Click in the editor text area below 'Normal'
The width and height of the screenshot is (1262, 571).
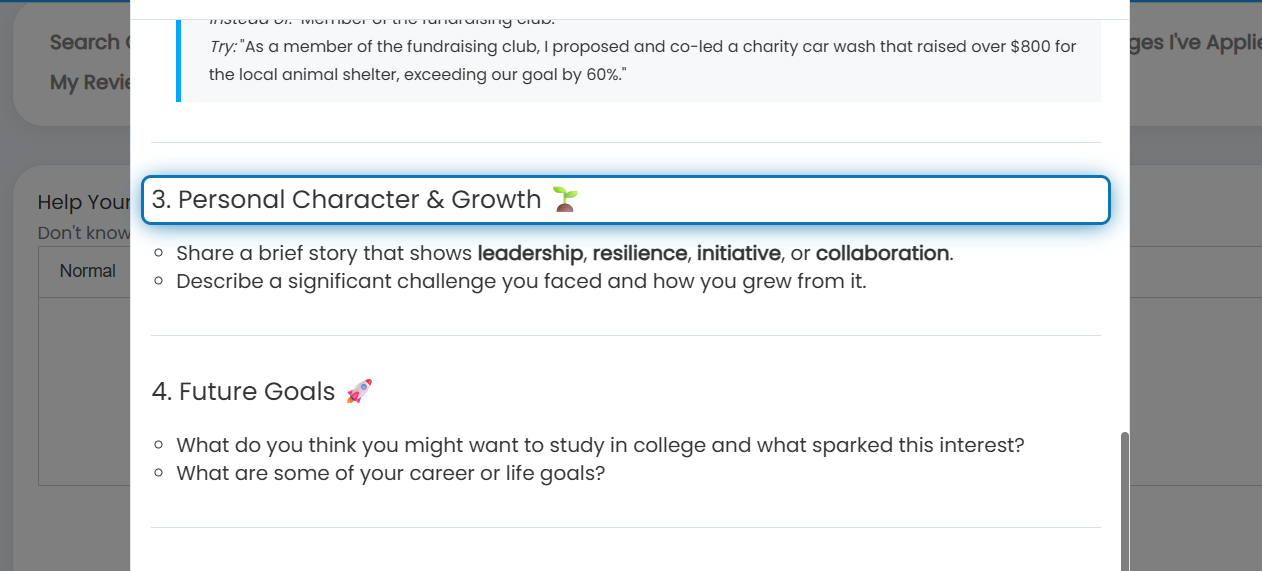coord(84,390)
